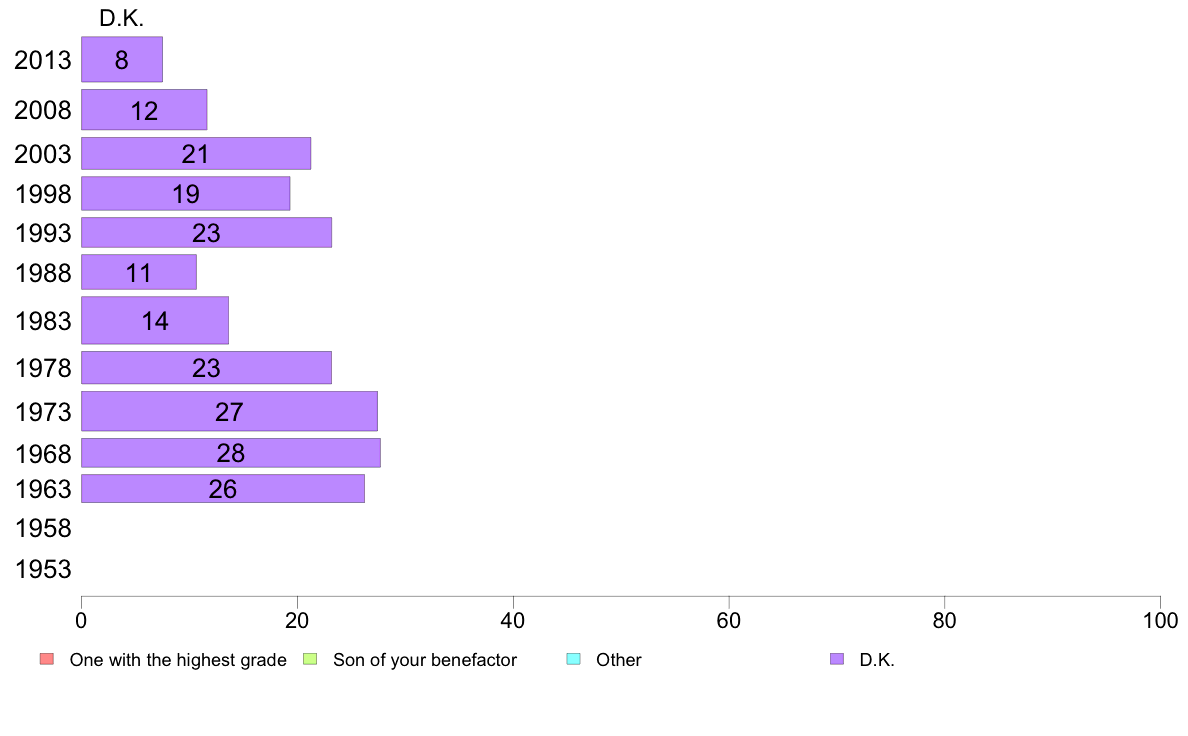1188x736 pixels.
Task: Click the 100 tick on the x-axis
Action: (x=1160, y=621)
